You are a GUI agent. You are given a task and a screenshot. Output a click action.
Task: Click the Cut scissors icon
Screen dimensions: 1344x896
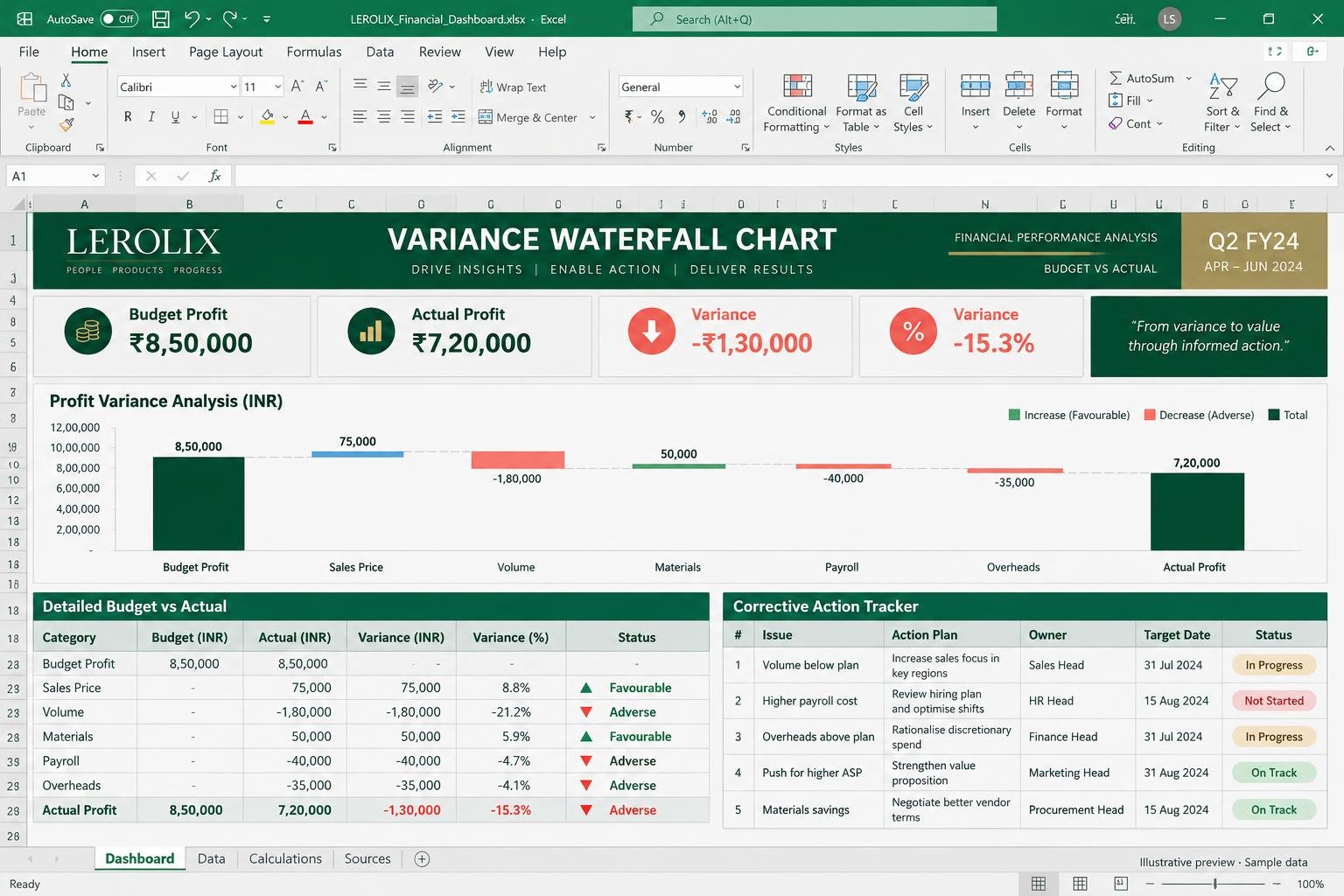pos(66,80)
